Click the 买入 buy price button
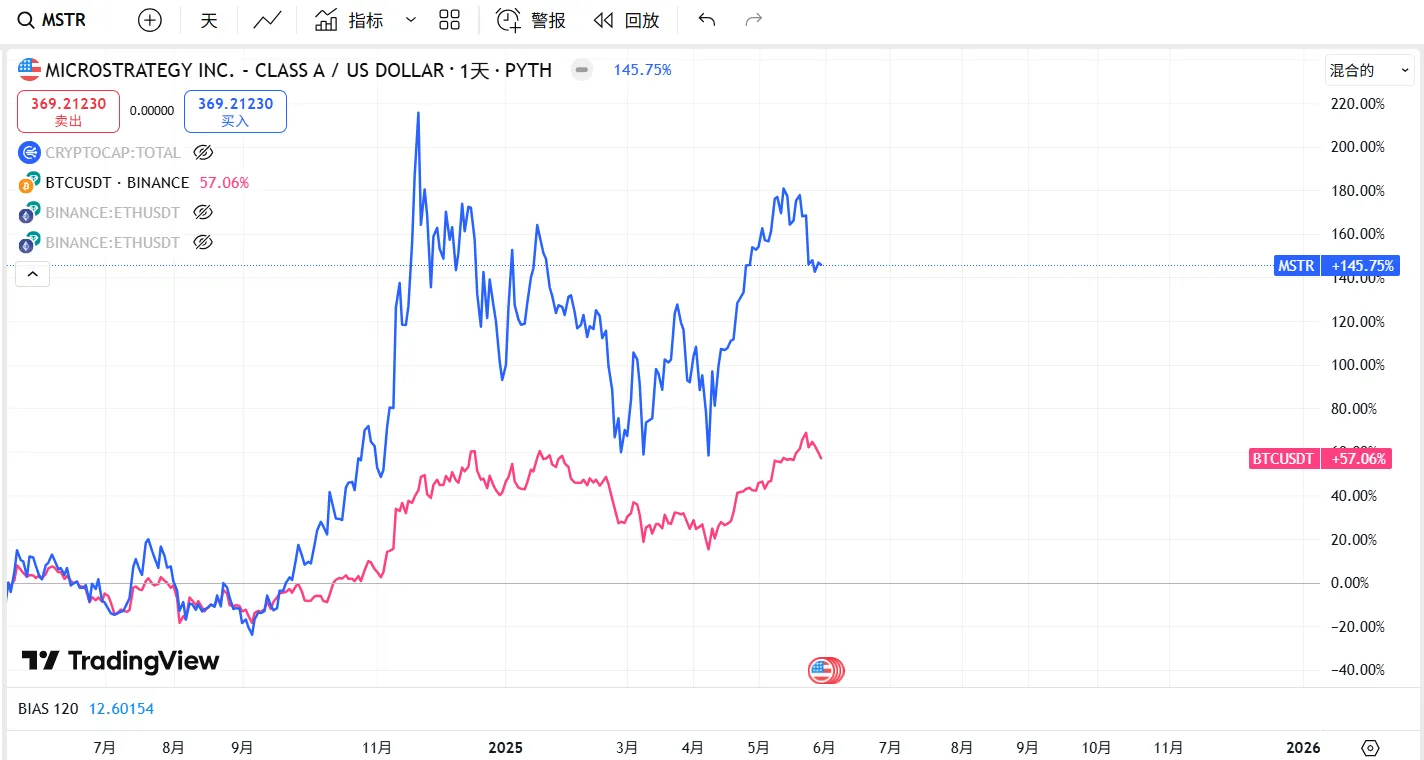Image resolution: width=1424 pixels, height=760 pixels. tap(235, 111)
